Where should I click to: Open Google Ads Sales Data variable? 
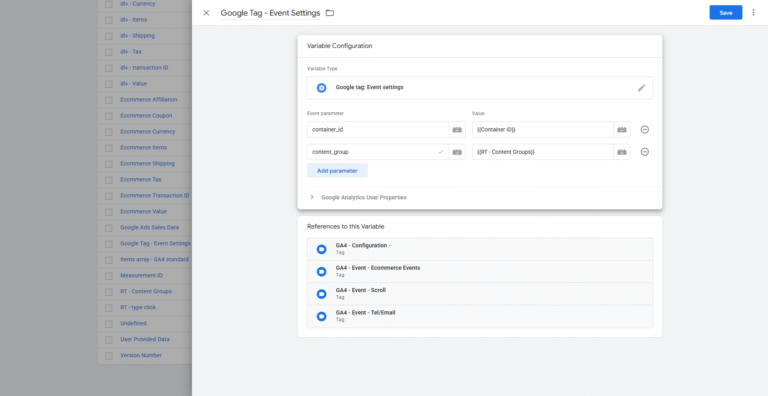(x=149, y=227)
